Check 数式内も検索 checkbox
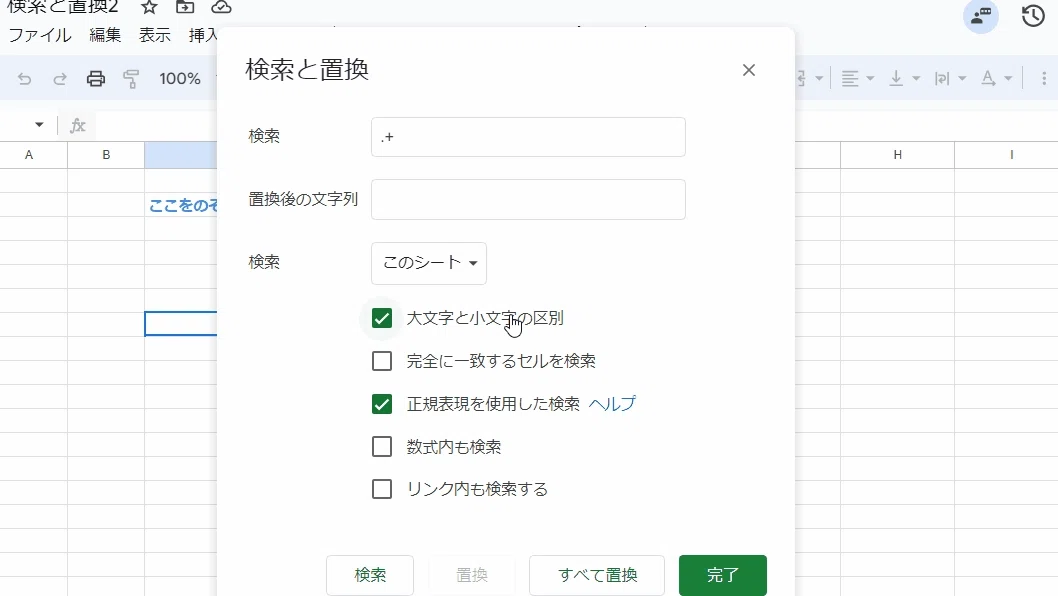1058x596 pixels. click(382, 446)
